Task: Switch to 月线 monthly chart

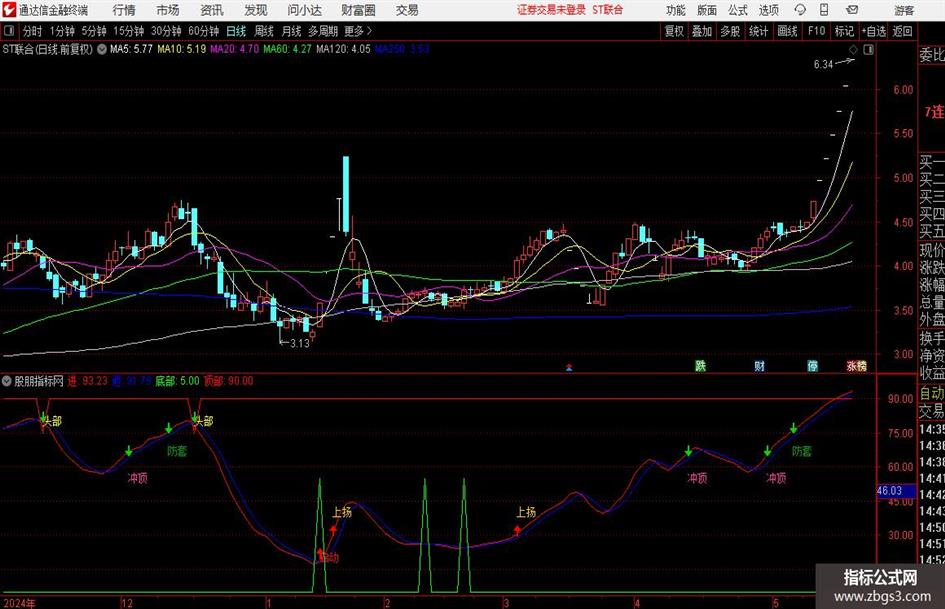Action: [x=291, y=31]
